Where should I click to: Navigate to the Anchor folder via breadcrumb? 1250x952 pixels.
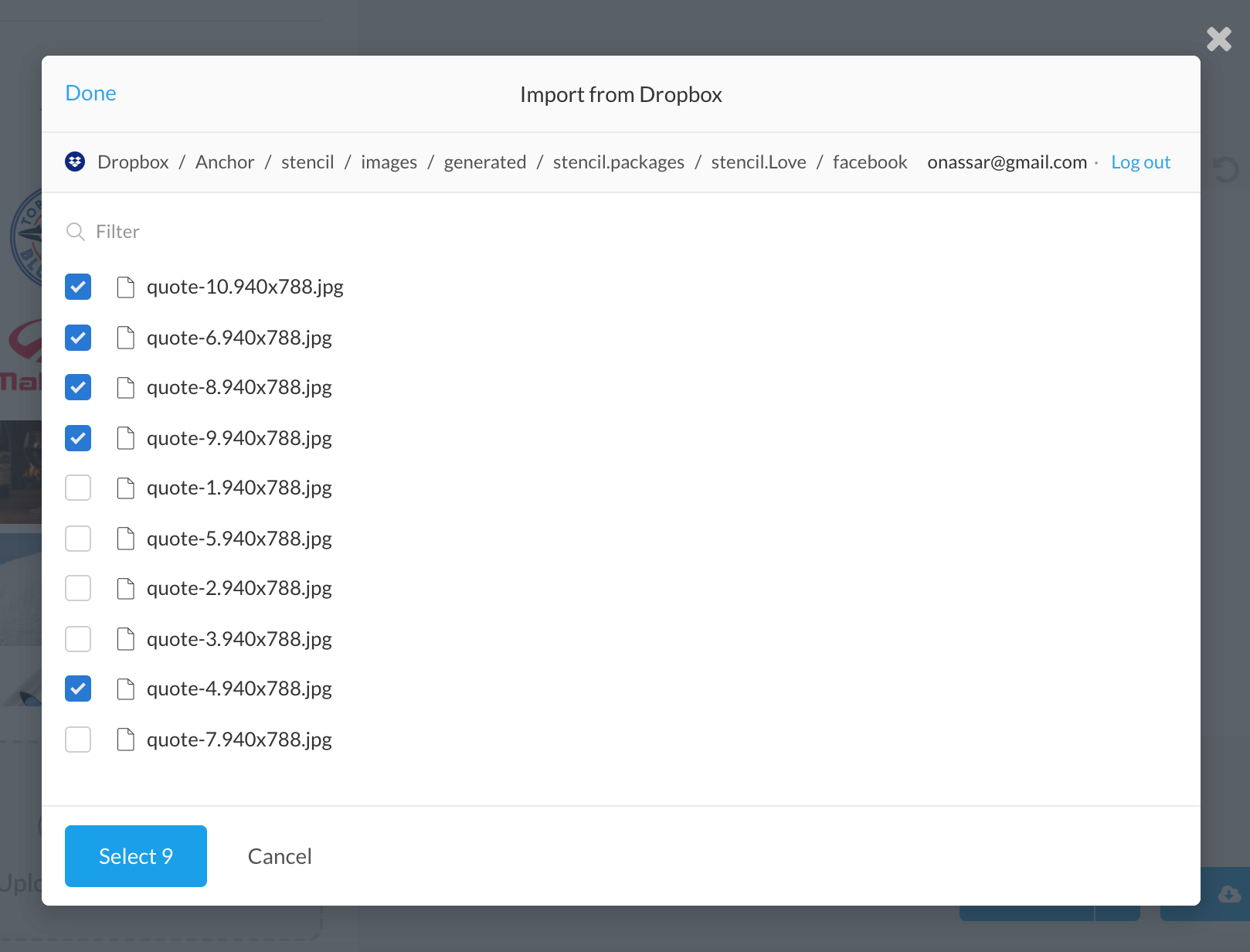pyautogui.click(x=224, y=162)
